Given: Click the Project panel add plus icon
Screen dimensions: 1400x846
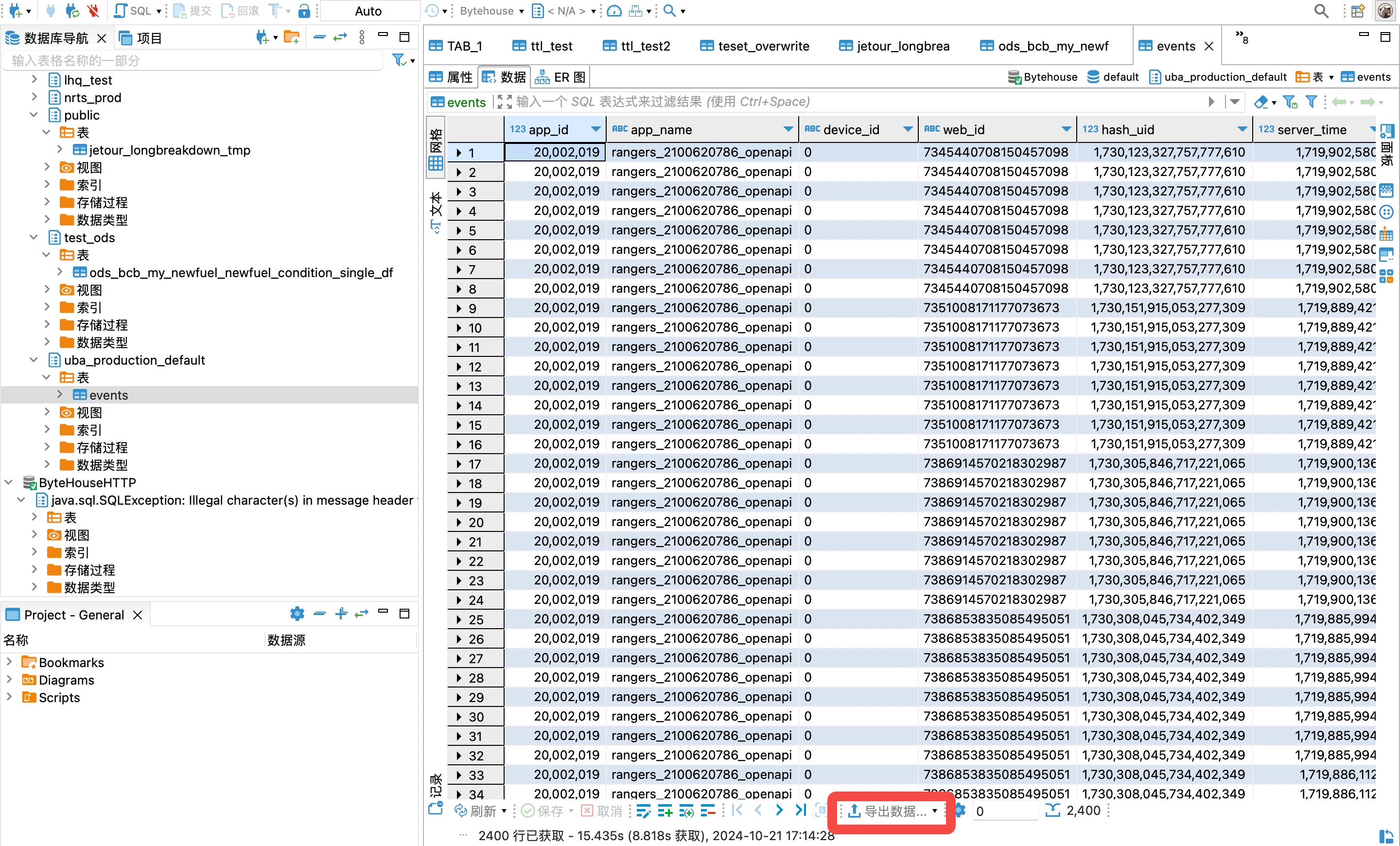Looking at the screenshot, I should (341, 614).
